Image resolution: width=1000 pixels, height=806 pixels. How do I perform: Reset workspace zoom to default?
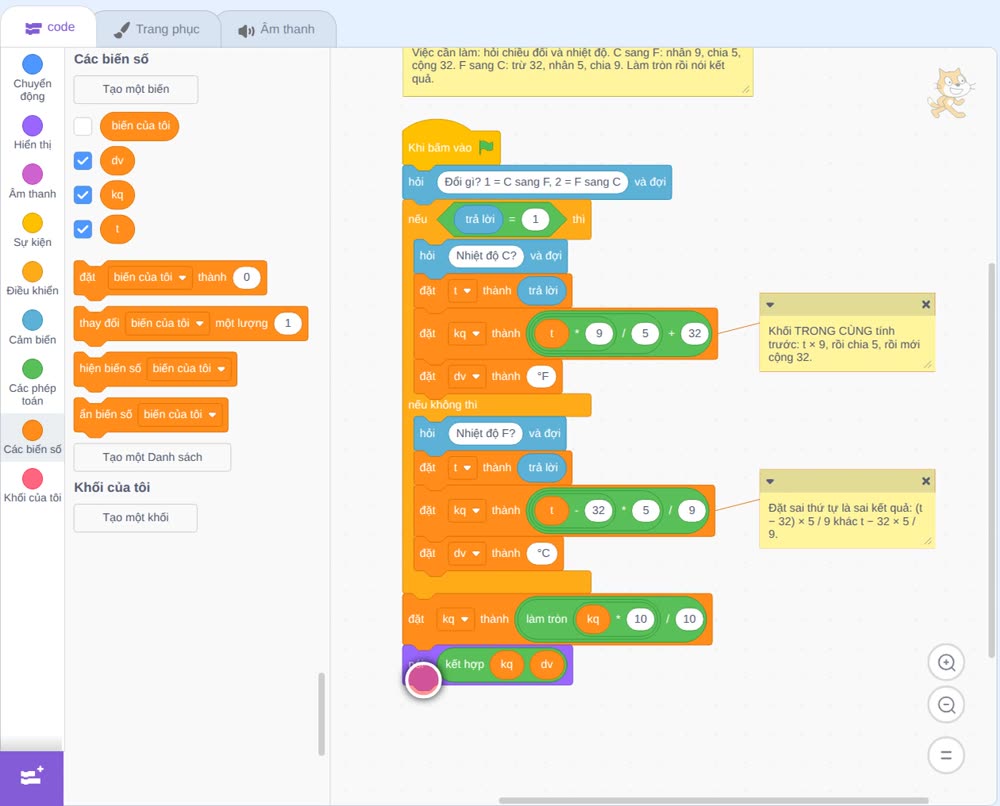[946, 756]
